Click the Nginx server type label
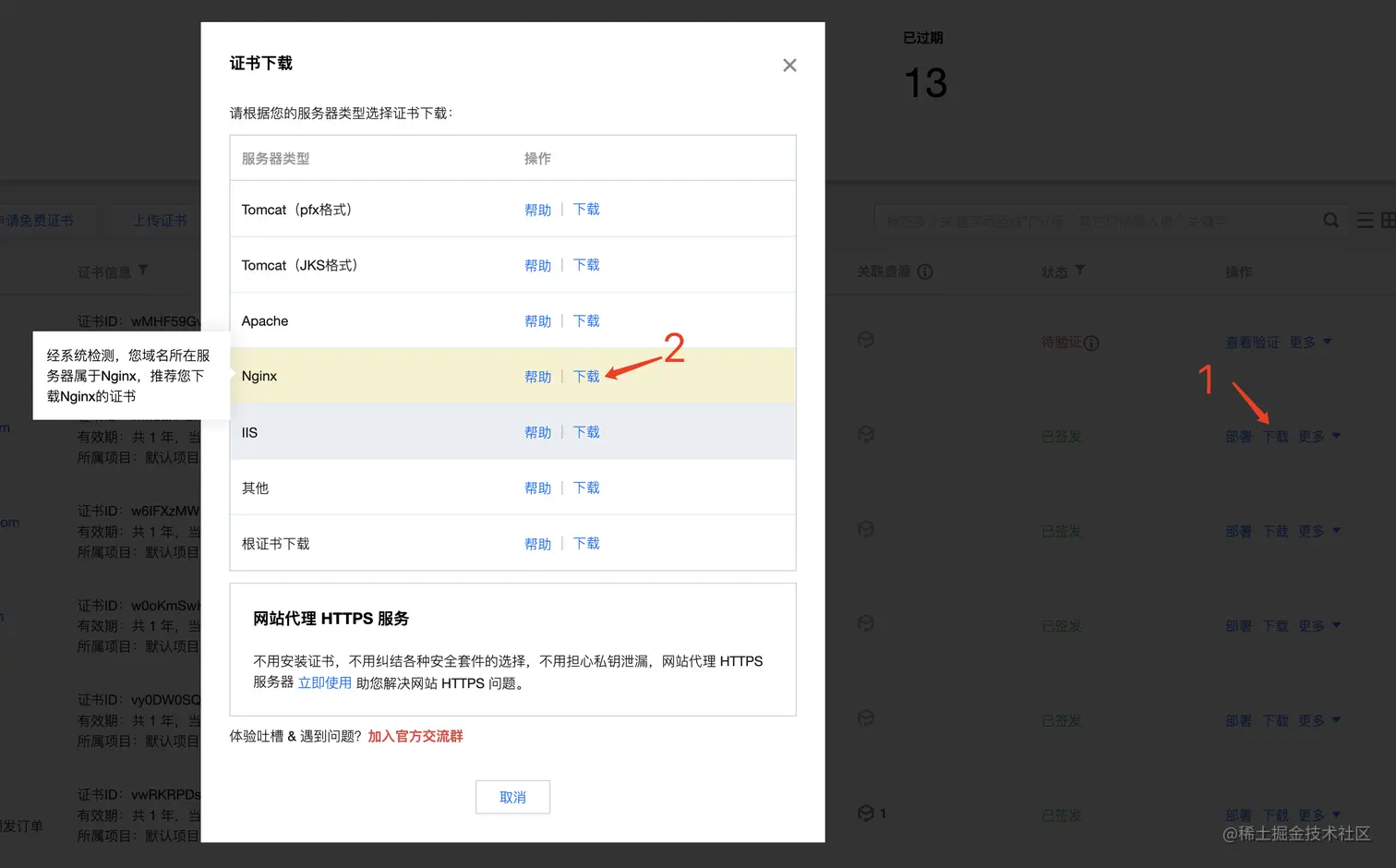Screen dimensions: 1396x868 pyautogui.click(x=259, y=376)
